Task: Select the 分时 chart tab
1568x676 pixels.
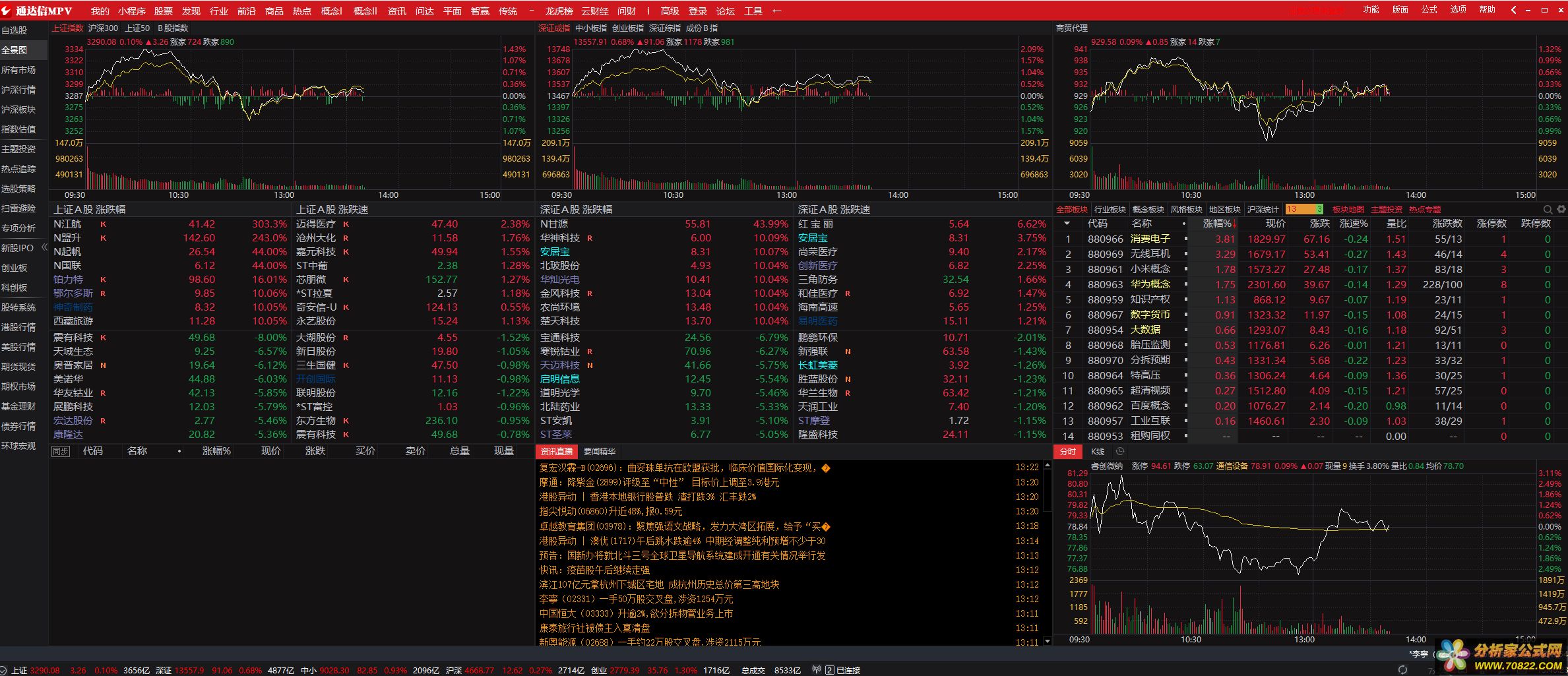Action: click(x=1067, y=452)
